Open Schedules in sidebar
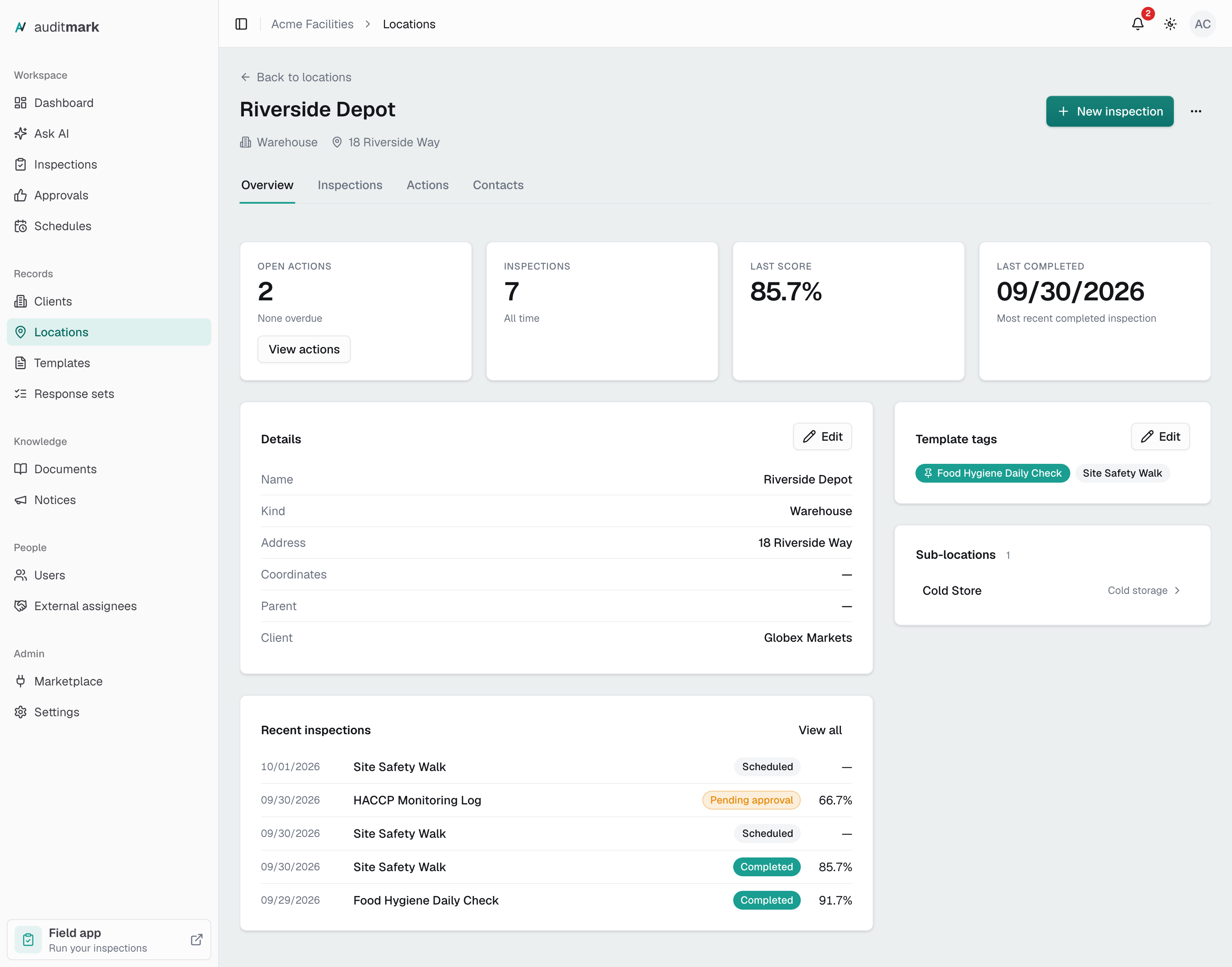This screenshot has width=1232, height=967. [109, 225]
